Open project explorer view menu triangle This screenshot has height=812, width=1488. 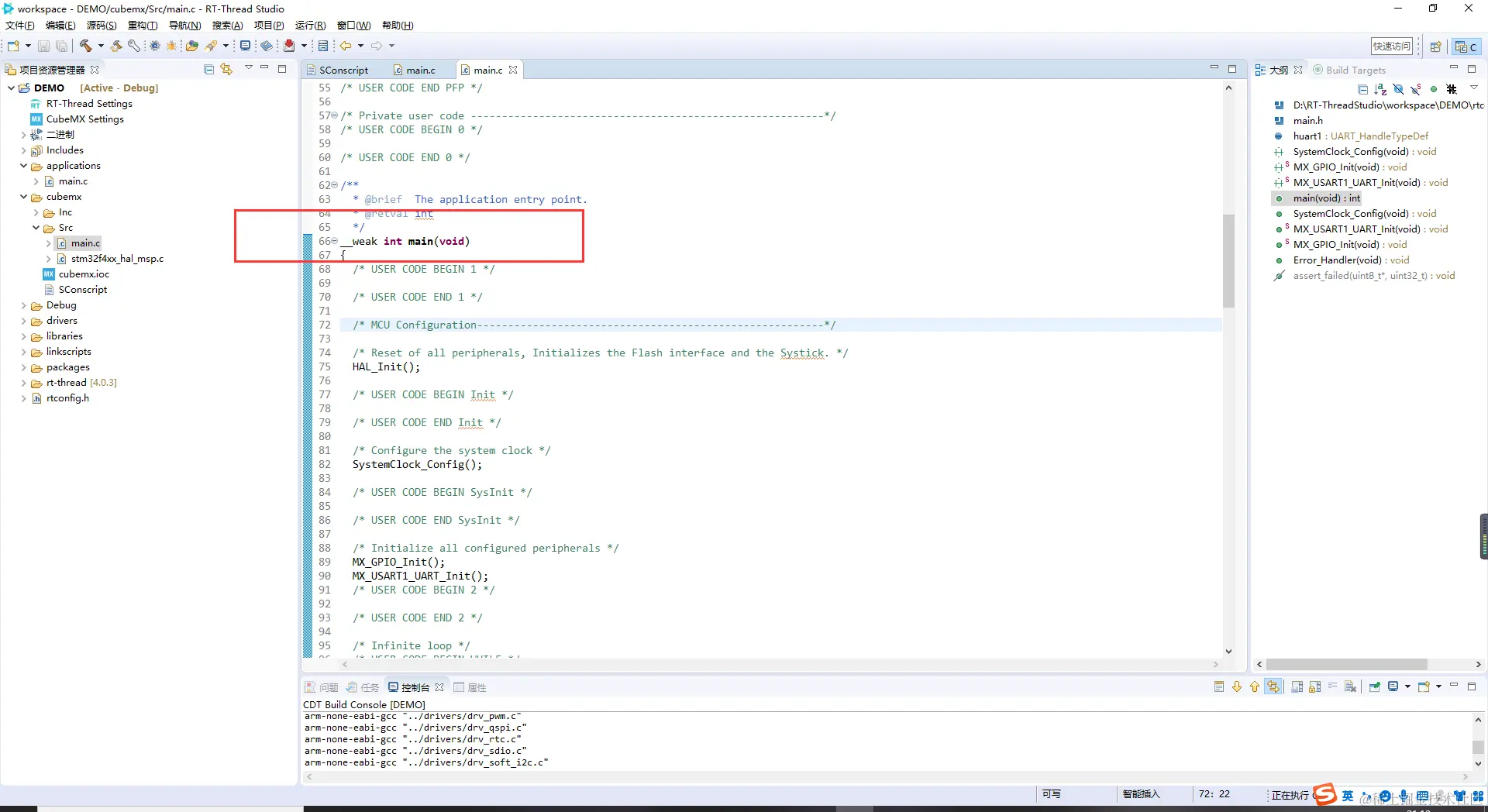[249, 68]
